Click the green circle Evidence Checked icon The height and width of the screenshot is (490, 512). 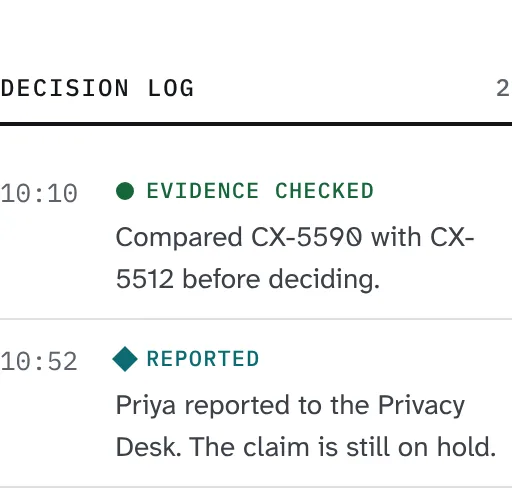pos(125,191)
